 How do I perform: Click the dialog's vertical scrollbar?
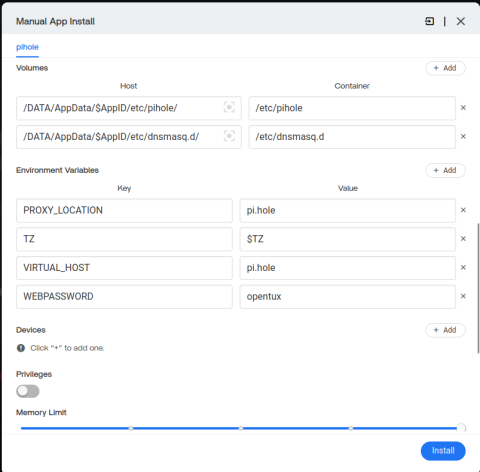tap(479, 288)
